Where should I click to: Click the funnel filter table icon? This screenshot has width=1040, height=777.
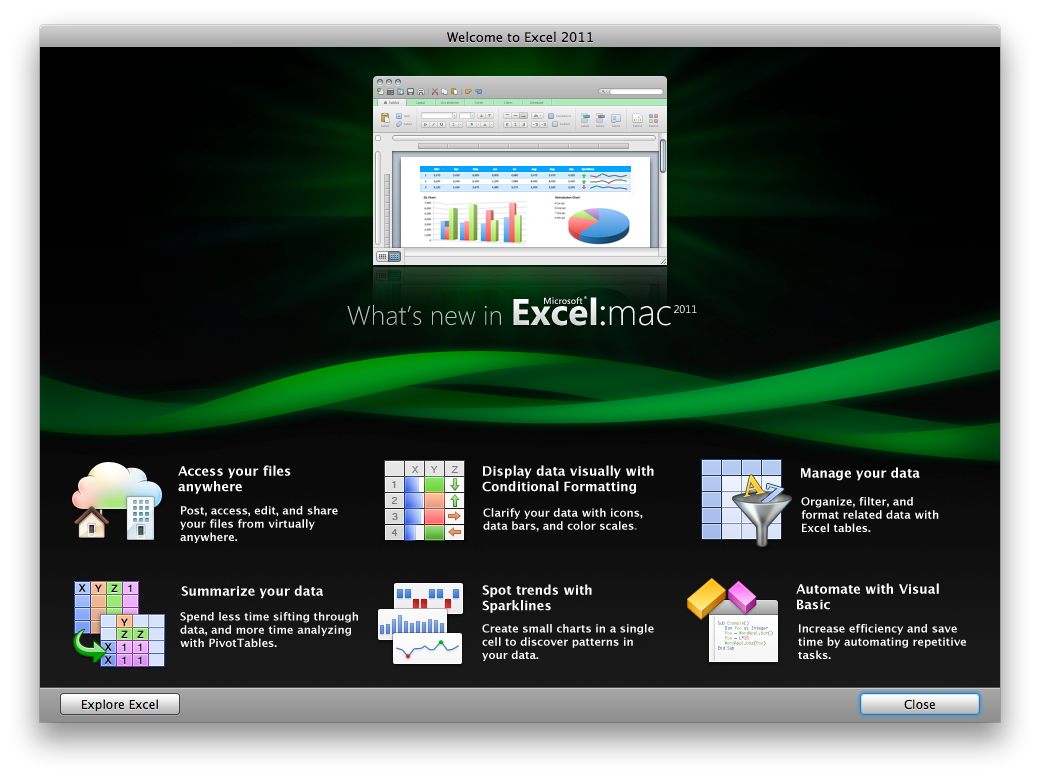[x=746, y=503]
